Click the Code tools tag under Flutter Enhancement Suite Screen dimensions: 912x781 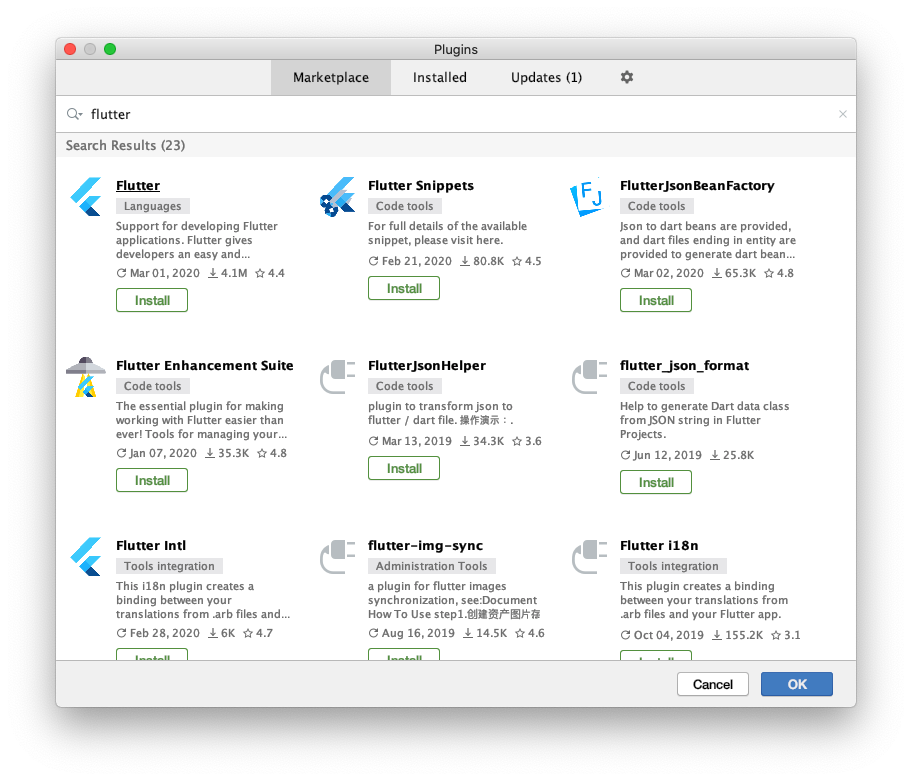point(152,386)
